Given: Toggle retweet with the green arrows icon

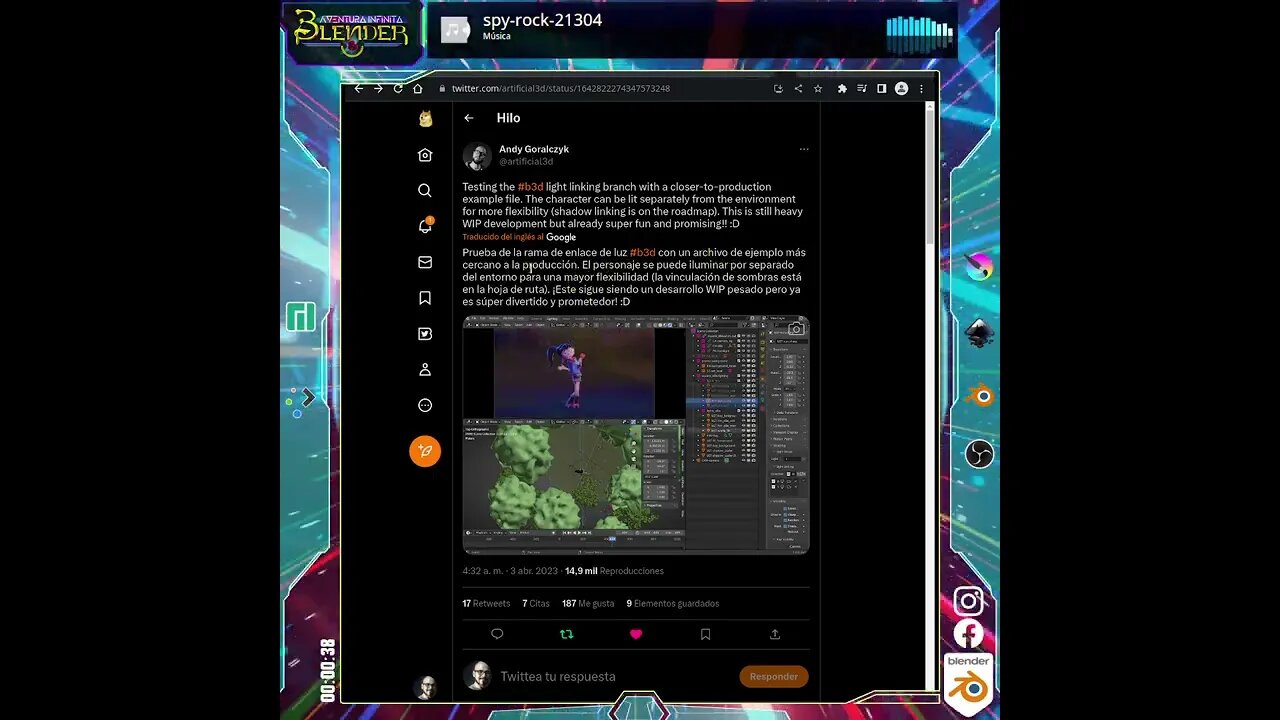Looking at the screenshot, I should [x=566, y=634].
